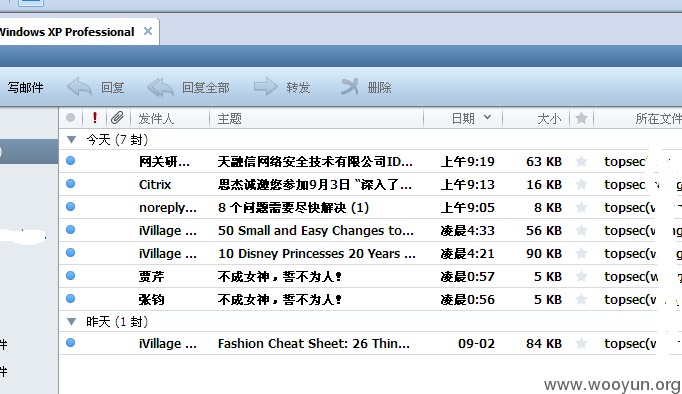Click the Reply All double-arrow icon
The image size is (682, 394).
click(x=160, y=87)
